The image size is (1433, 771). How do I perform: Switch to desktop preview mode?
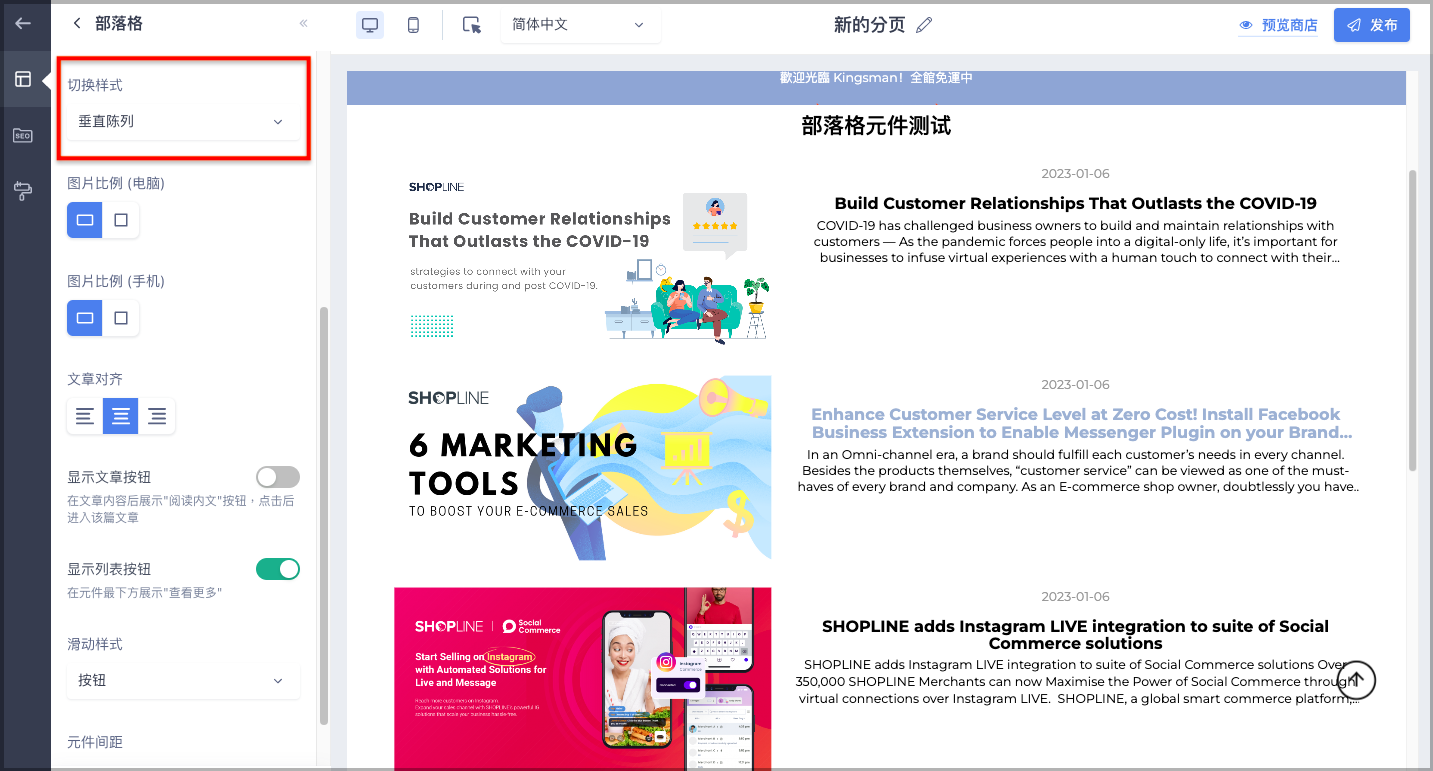pos(370,25)
